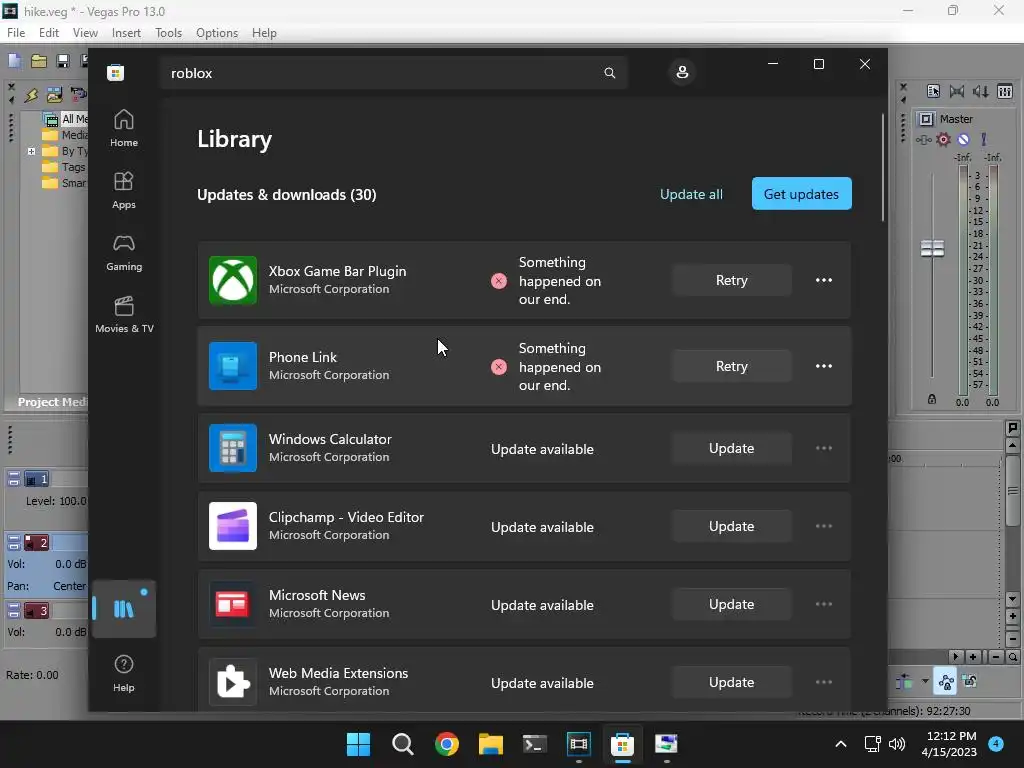The width and height of the screenshot is (1024, 768).
Task: Adjust Master volume fader in Vegas
Action: 932,249
